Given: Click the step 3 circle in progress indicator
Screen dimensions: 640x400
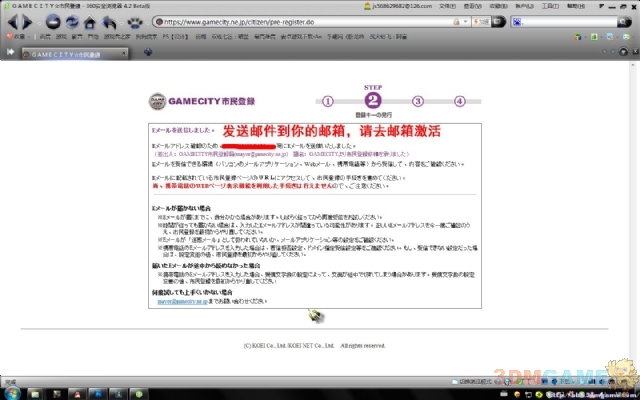Looking at the screenshot, I should click(418, 100).
